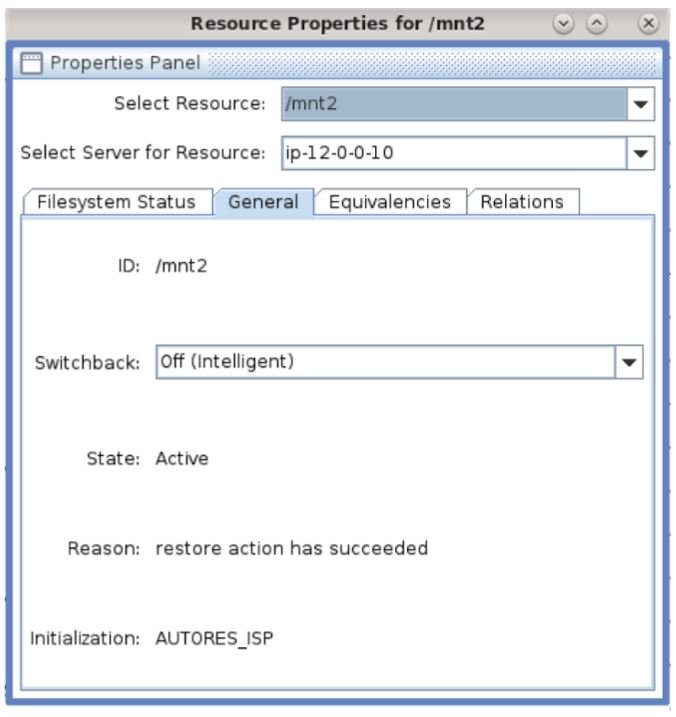Image resolution: width=676 pixels, height=717 pixels.
Task: Click the Properties Panel header label
Action: tap(125, 64)
